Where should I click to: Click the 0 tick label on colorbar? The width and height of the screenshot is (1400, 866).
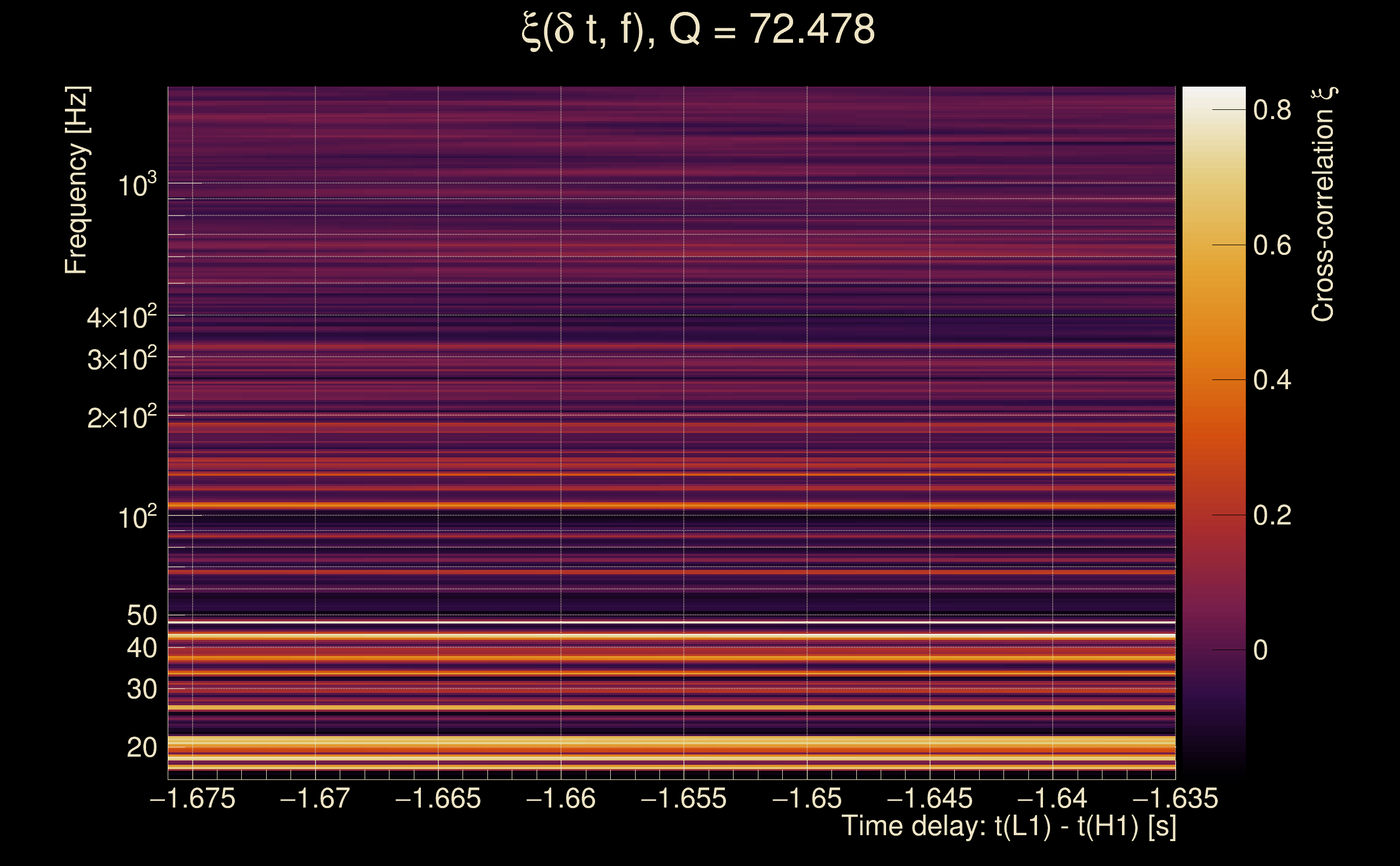click(x=1260, y=651)
